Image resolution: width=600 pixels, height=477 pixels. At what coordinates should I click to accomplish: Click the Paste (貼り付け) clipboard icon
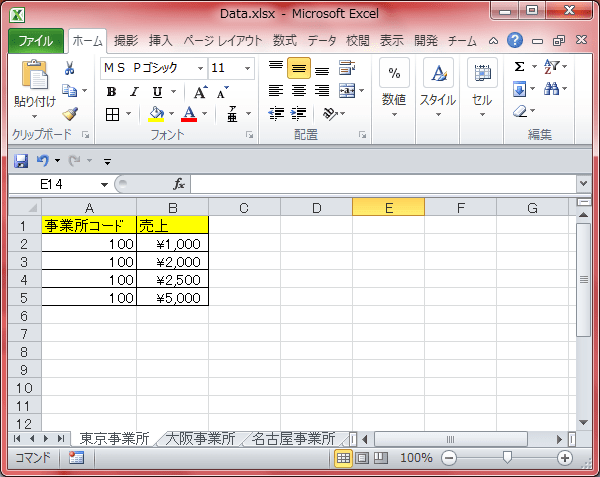point(33,76)
